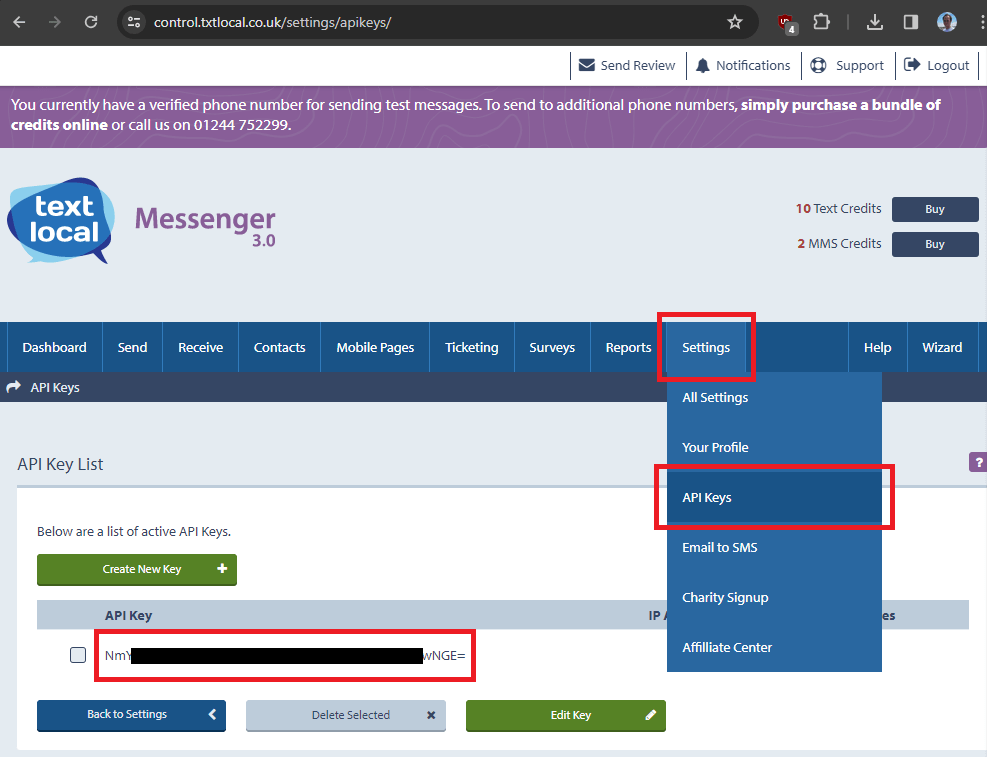987x757 pixels.
Task: Buy more Text Credits
Action: coord(935,209)
